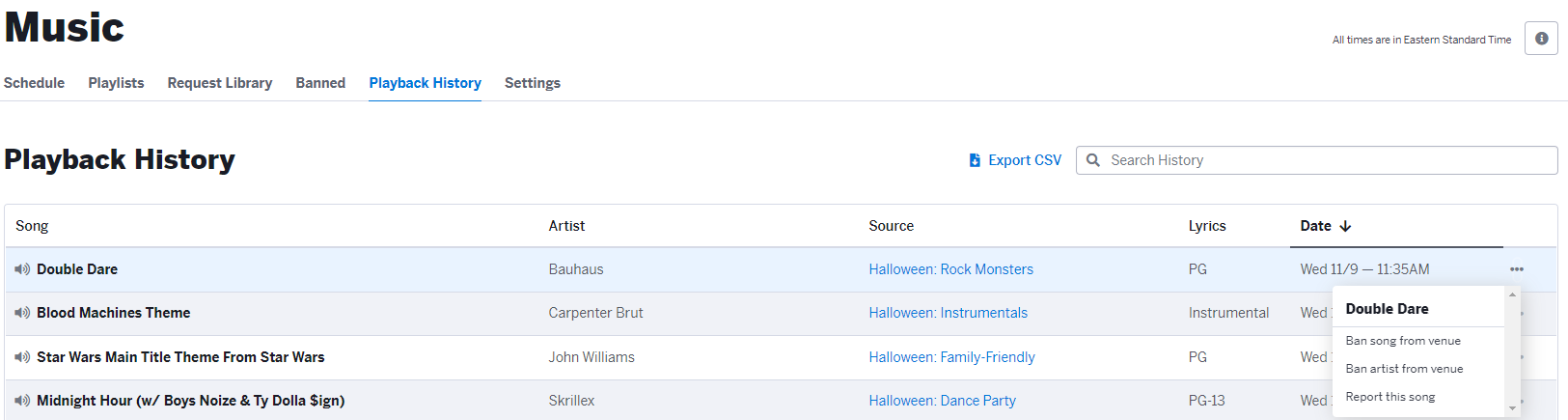
Task: Click the speaker icon beside Blood Machines Theme
Action: point(22,313)
